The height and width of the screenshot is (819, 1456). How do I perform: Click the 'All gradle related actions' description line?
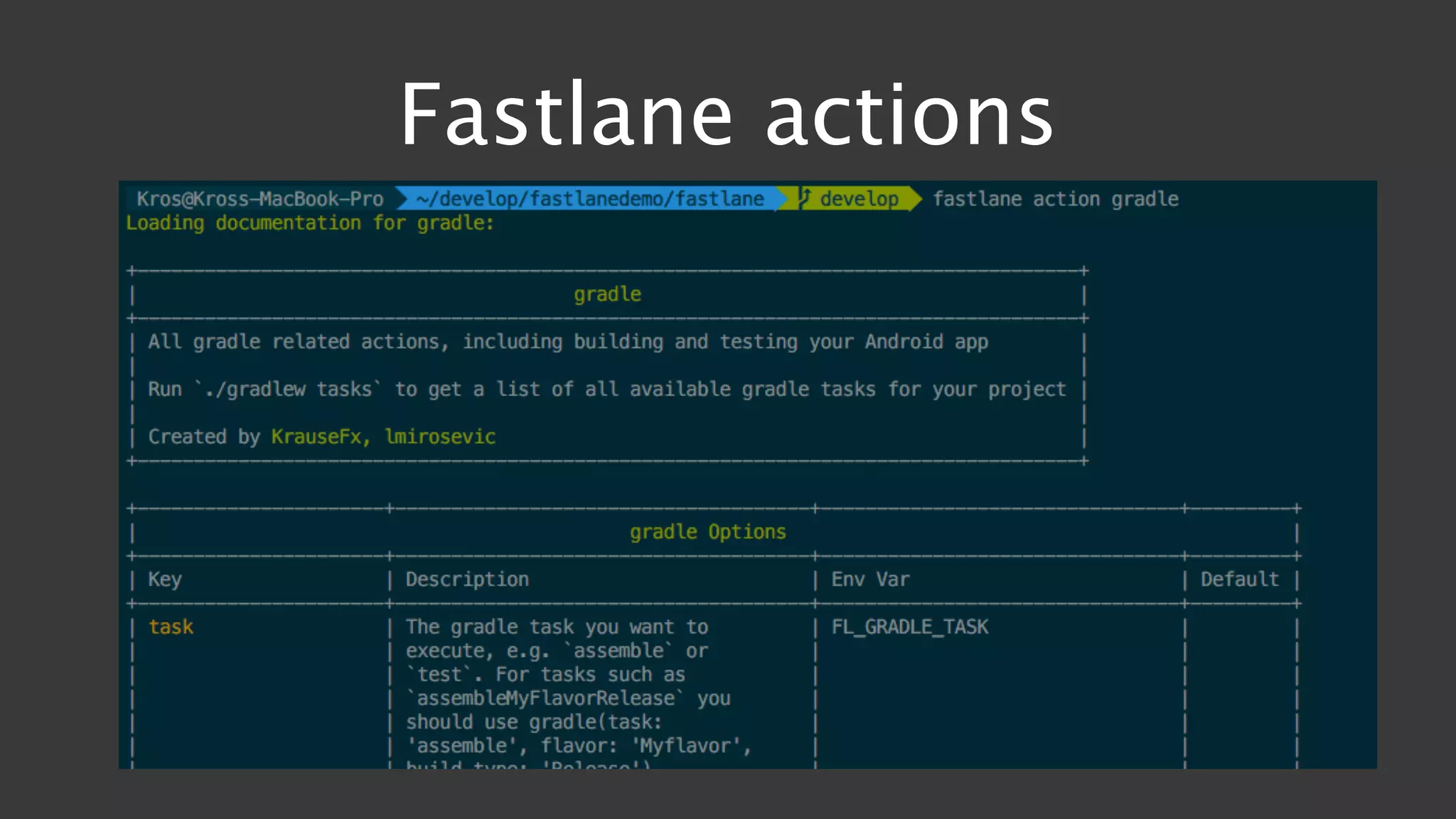click(x=568, y=342)
